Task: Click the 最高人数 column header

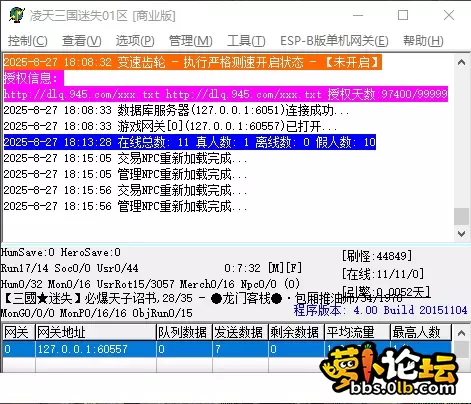Action: (421, 332)
